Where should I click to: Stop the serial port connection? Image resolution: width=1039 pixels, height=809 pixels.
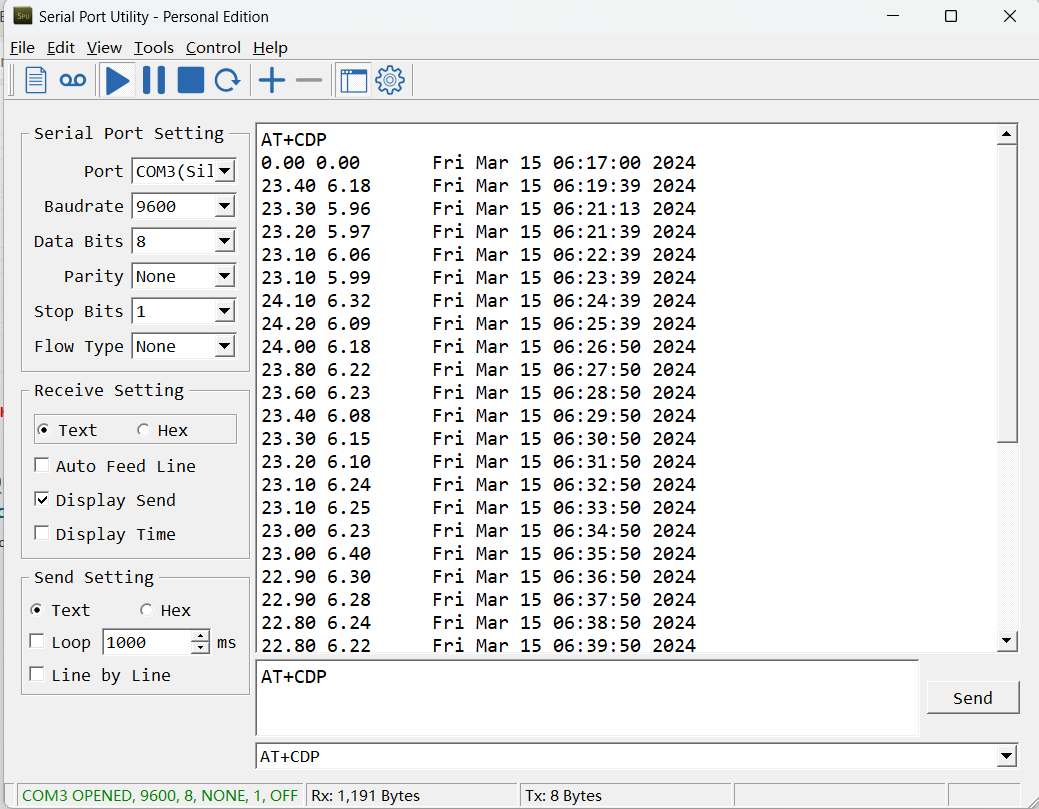[191, 80]
